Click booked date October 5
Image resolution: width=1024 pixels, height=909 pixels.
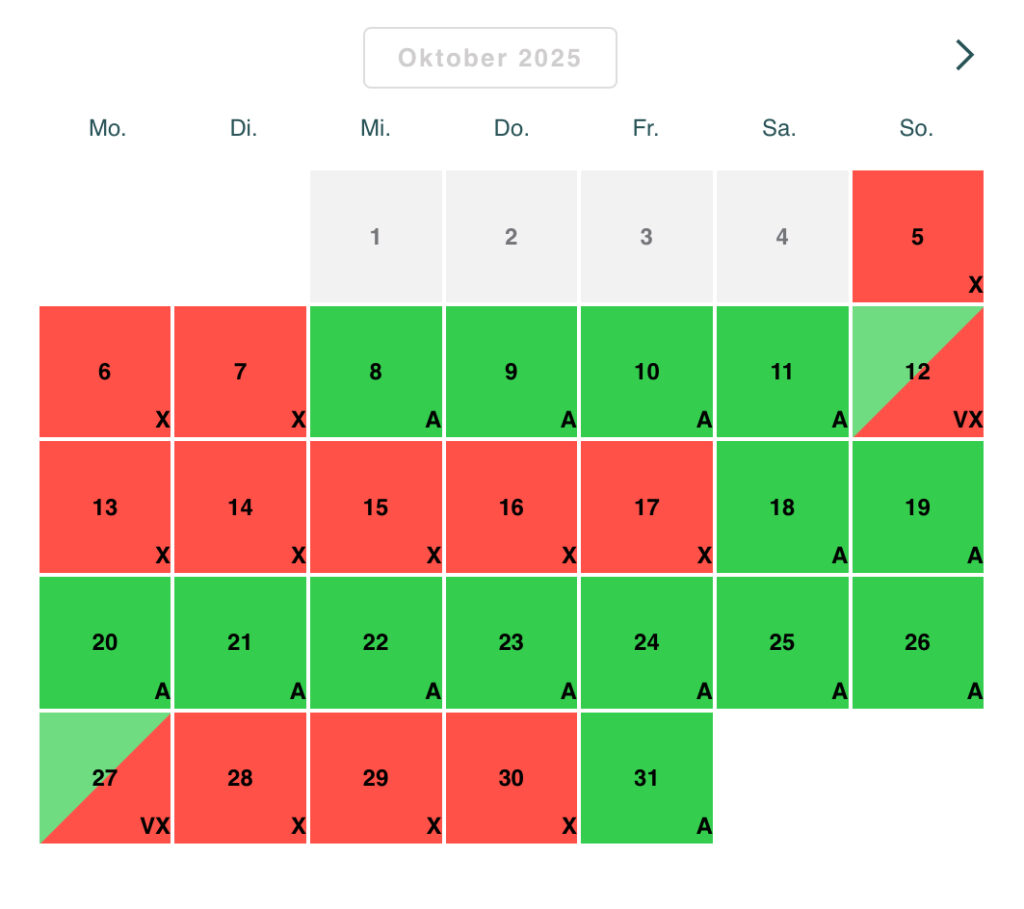(x=917, y=237)
